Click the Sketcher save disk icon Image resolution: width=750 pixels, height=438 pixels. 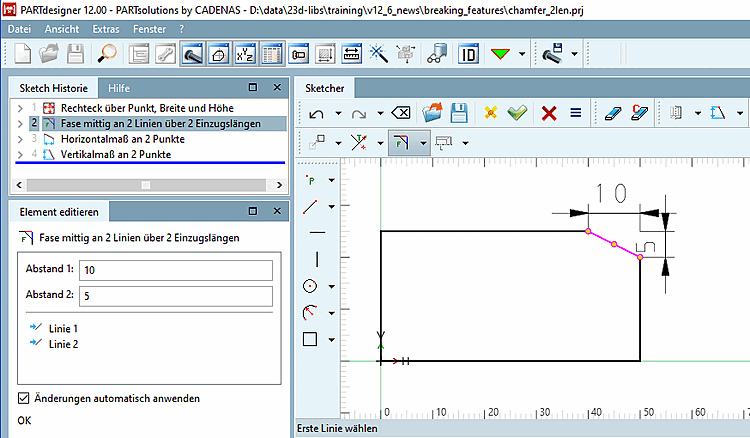coord(459,113)
